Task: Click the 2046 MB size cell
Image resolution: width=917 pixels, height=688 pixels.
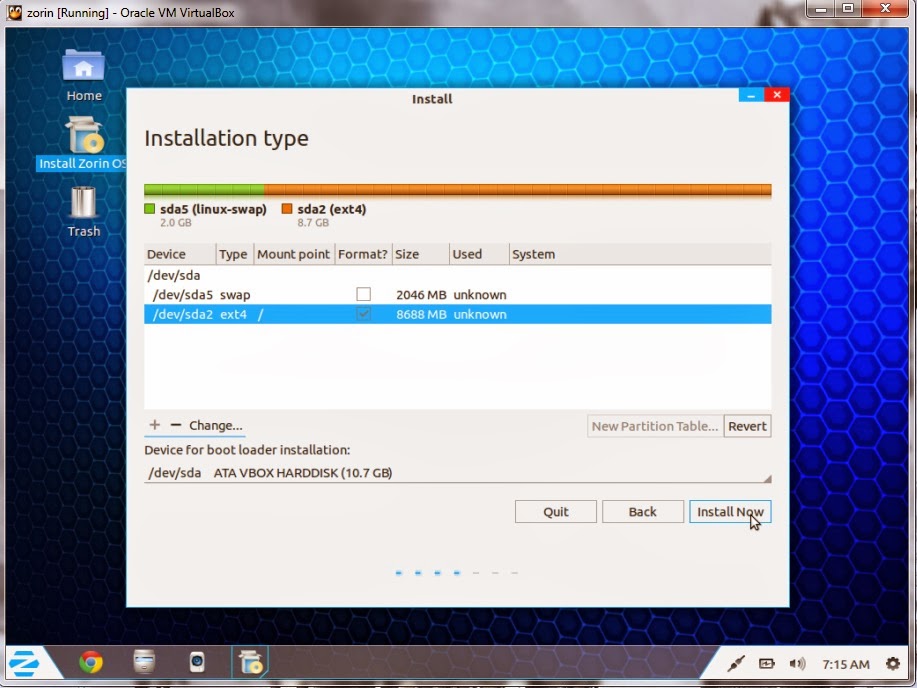Action: click(x=421, y=295)
